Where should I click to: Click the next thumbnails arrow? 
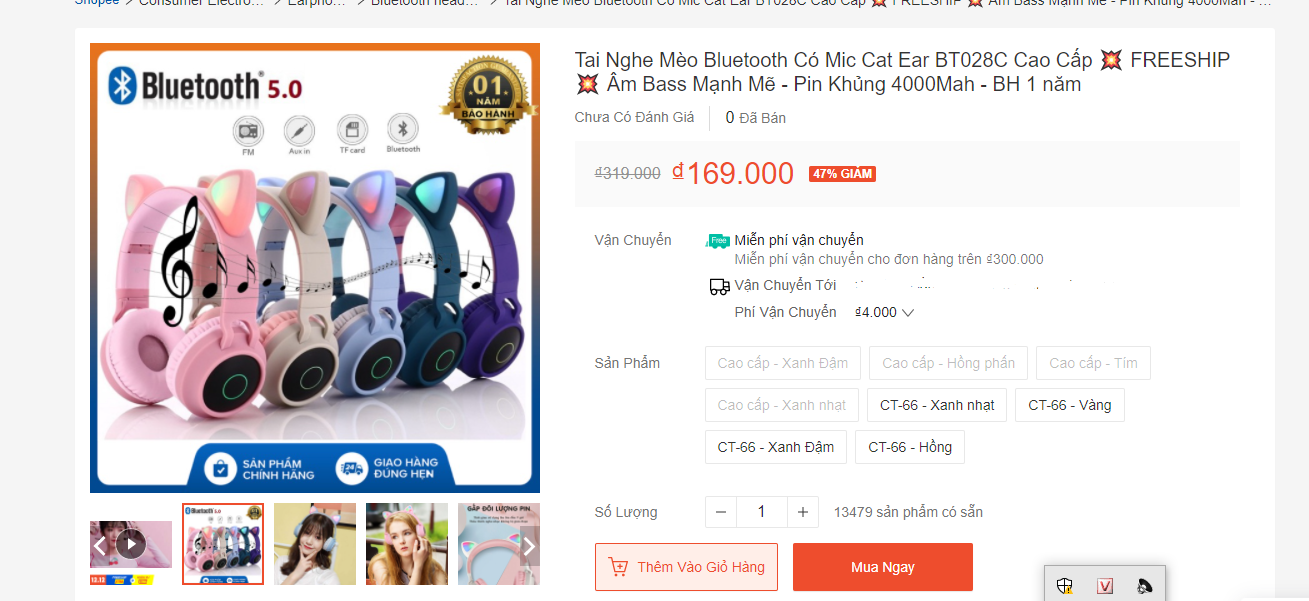pyautogui.click(x=529, y=546)
